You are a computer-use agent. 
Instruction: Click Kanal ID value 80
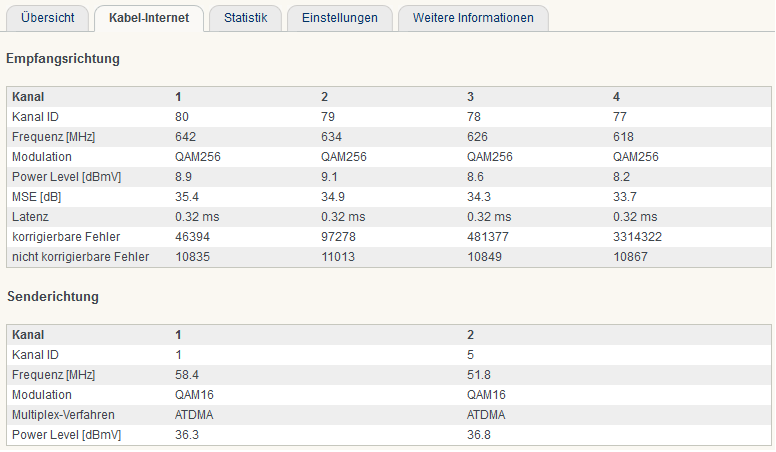point(182,117)
